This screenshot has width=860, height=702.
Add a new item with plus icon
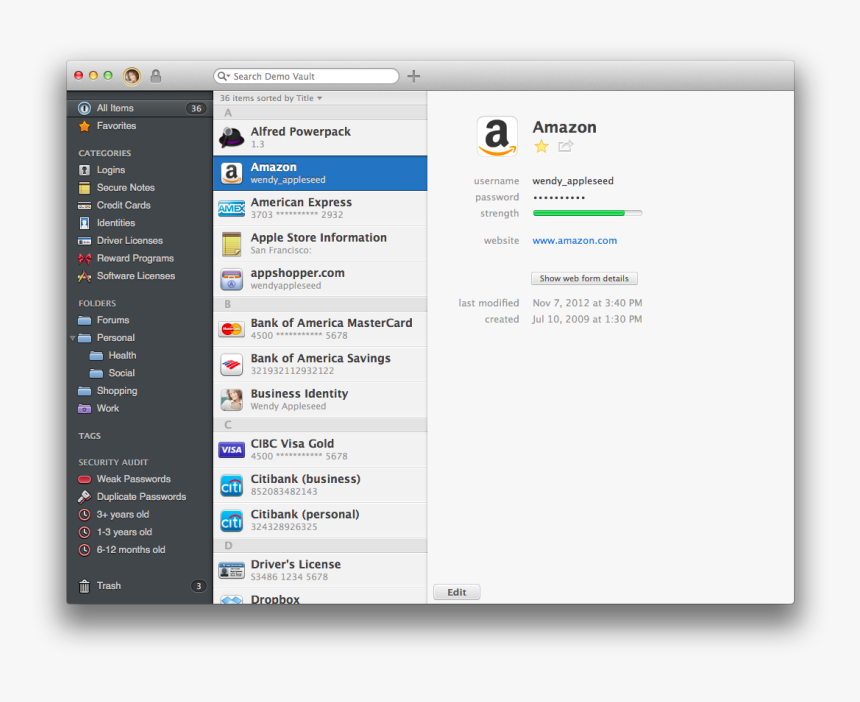(414, 76)
